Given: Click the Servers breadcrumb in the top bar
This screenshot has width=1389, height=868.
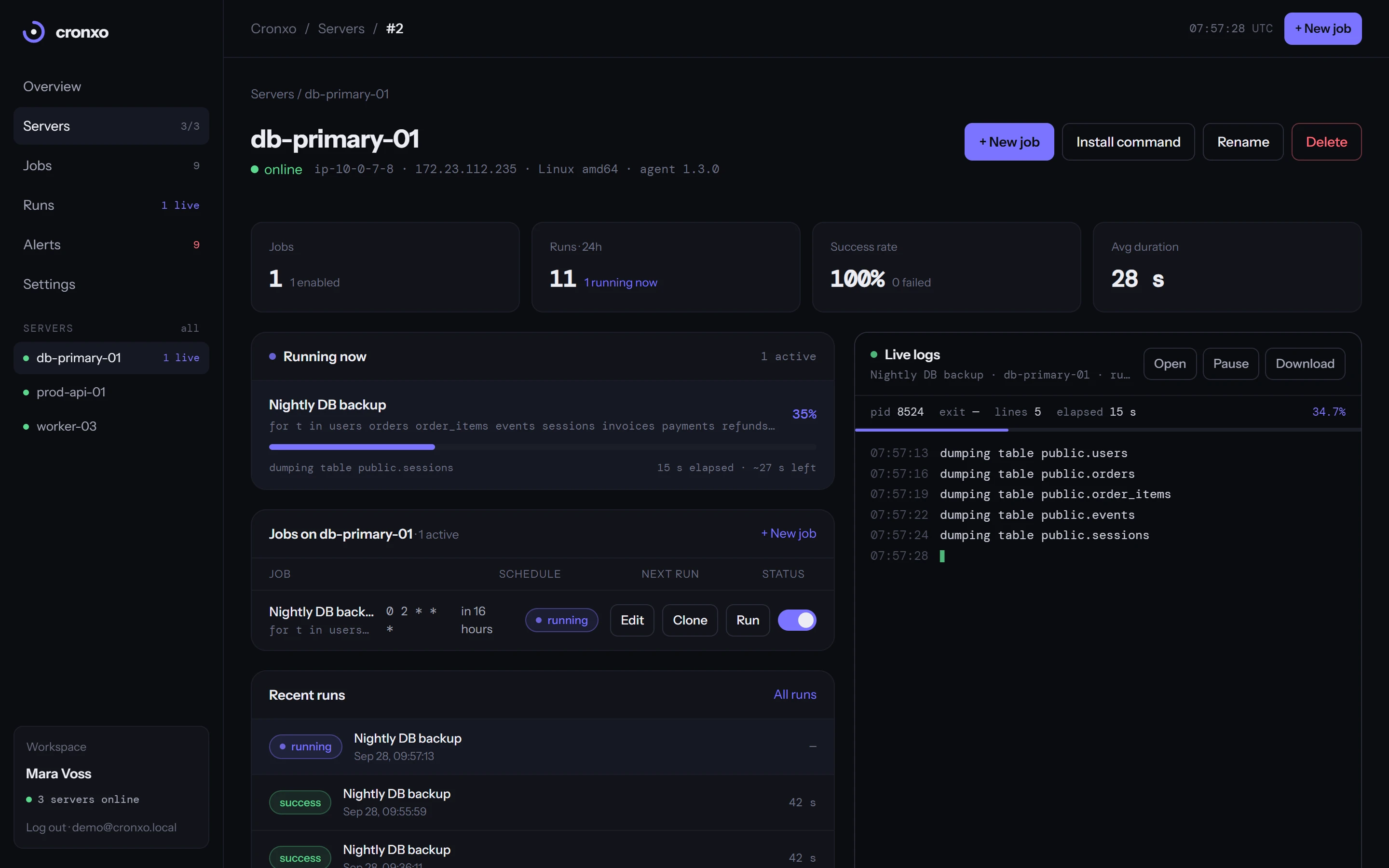Looking at the screenshot, I should coord(341,29).
